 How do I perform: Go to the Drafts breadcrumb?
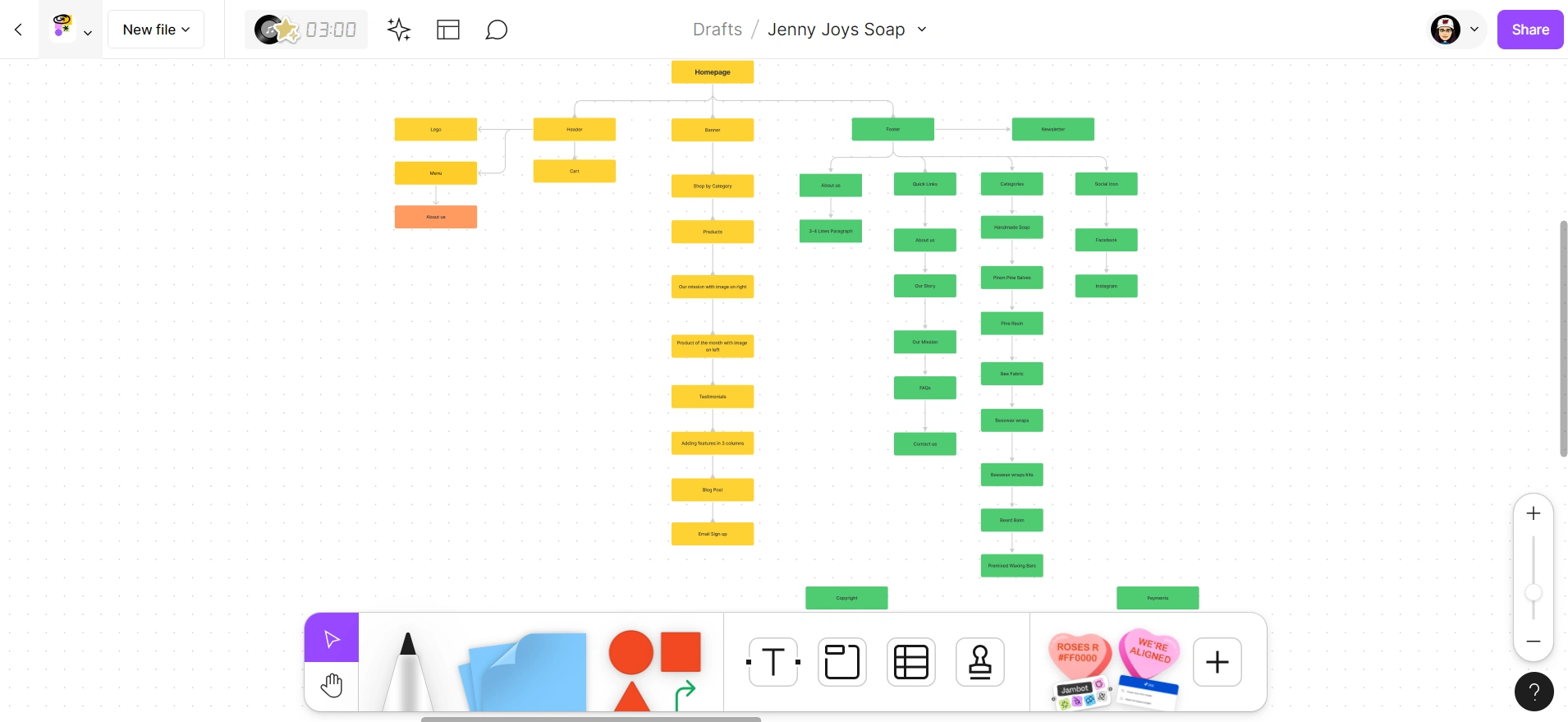(x=718, y=30)
